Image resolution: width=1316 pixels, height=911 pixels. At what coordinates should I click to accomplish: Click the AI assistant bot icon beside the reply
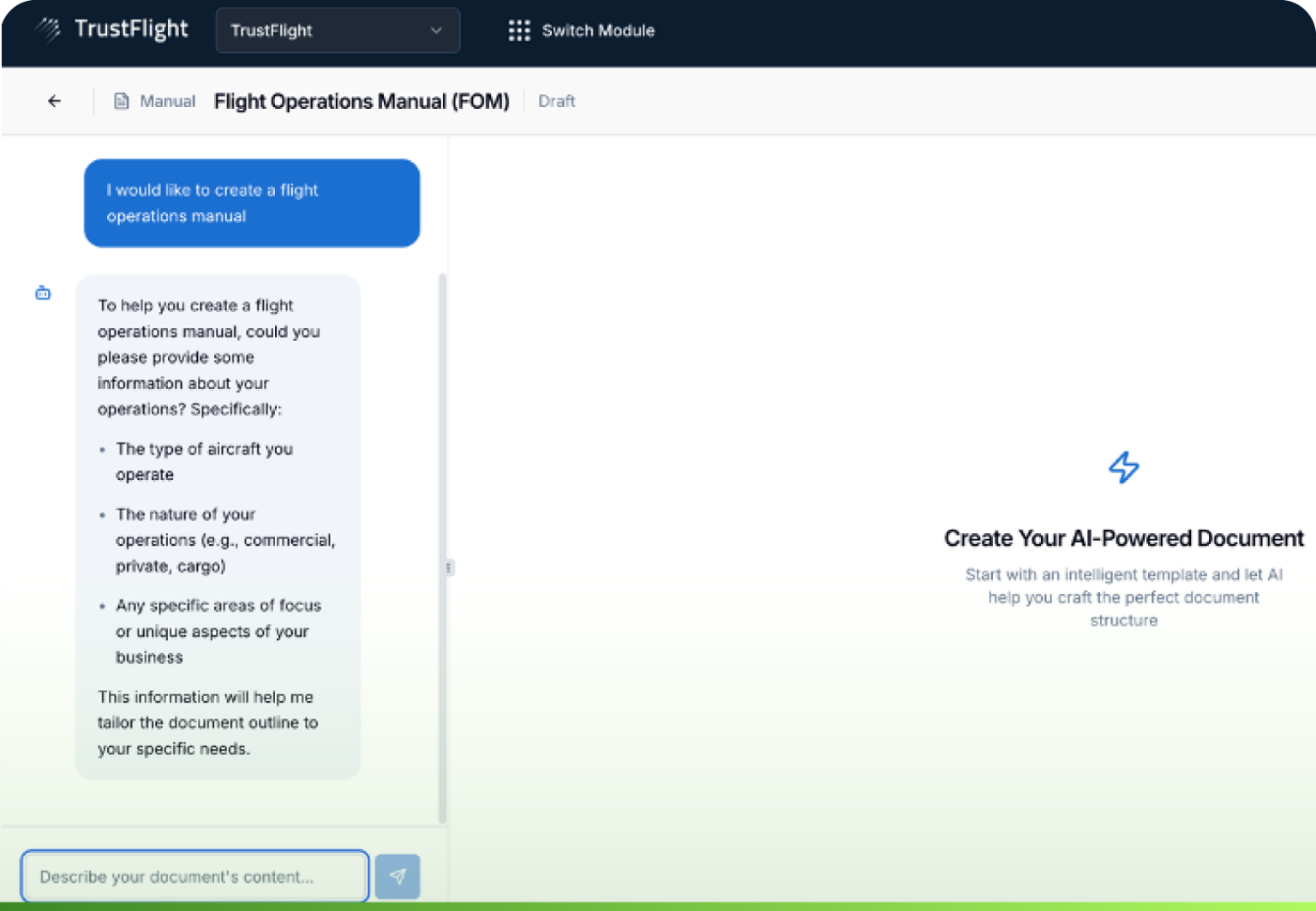(x=42, y=292)
